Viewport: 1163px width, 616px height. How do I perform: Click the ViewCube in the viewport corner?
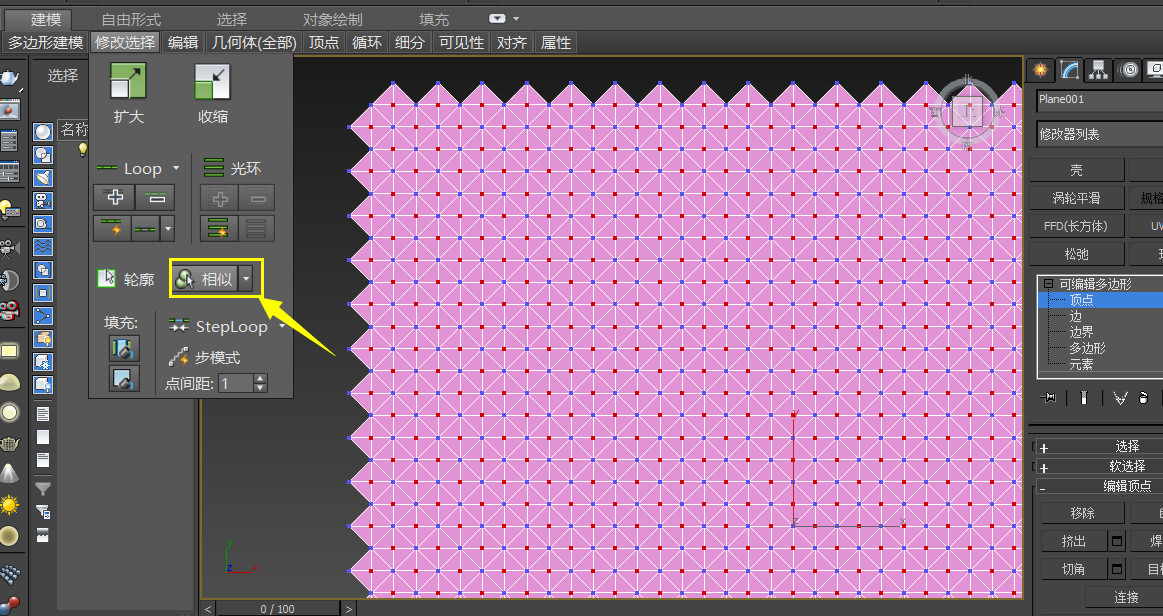pos(967,112)
